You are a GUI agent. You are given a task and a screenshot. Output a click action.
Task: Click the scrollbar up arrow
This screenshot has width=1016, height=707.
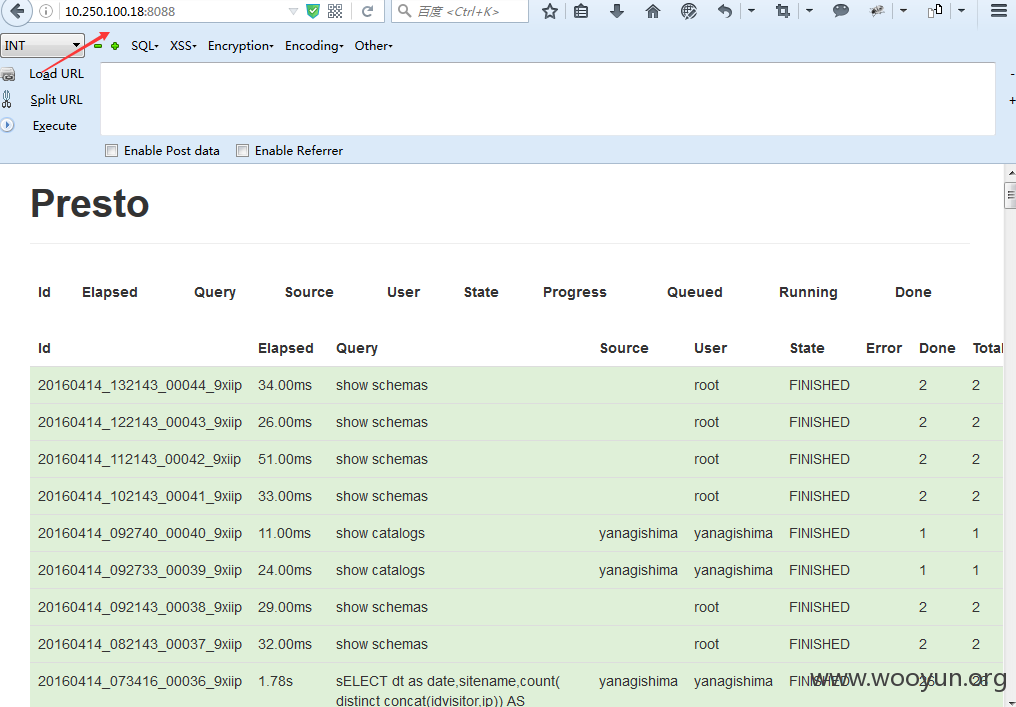pyautogui.click(x=1011, y=173)
